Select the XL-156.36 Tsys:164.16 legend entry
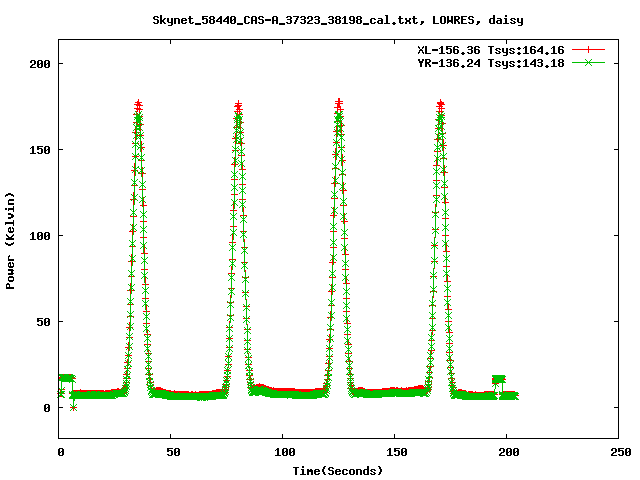Viewport: 640px width, 480px height. (x=491, y=50)
